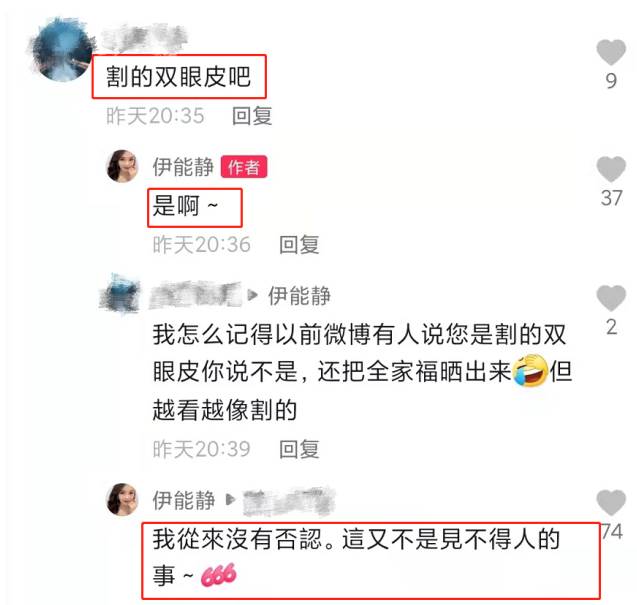Click 回复 next to 昨天20:35
The width and height of the screenshot is (637, 605).
click(x=252, y=116)
